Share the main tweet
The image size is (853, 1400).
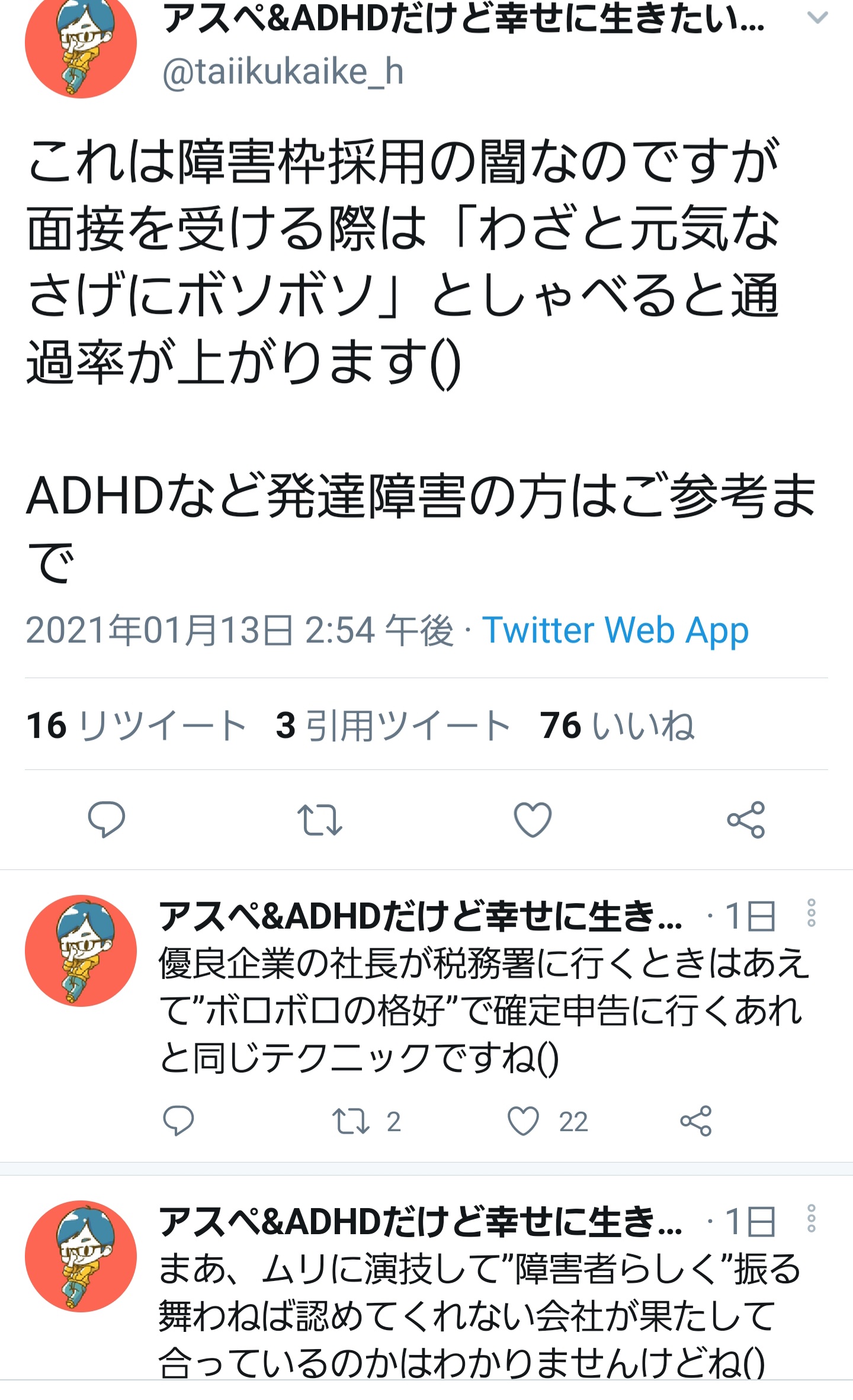click(x=746, y=820)
